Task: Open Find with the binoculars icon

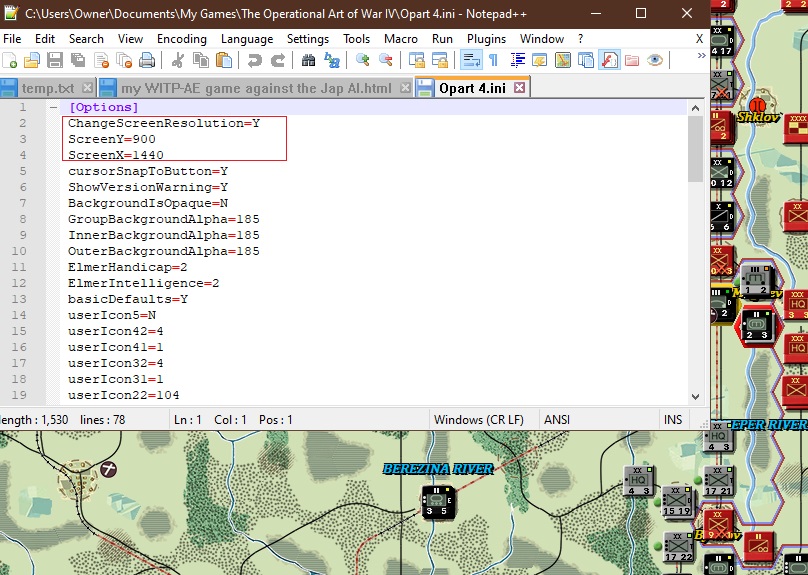Action: [x=308, y=60]
